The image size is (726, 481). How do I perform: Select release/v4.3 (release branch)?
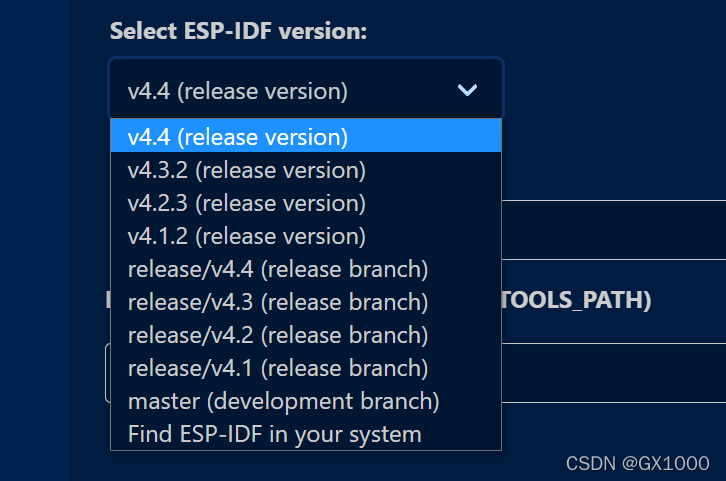pos(306,301)
